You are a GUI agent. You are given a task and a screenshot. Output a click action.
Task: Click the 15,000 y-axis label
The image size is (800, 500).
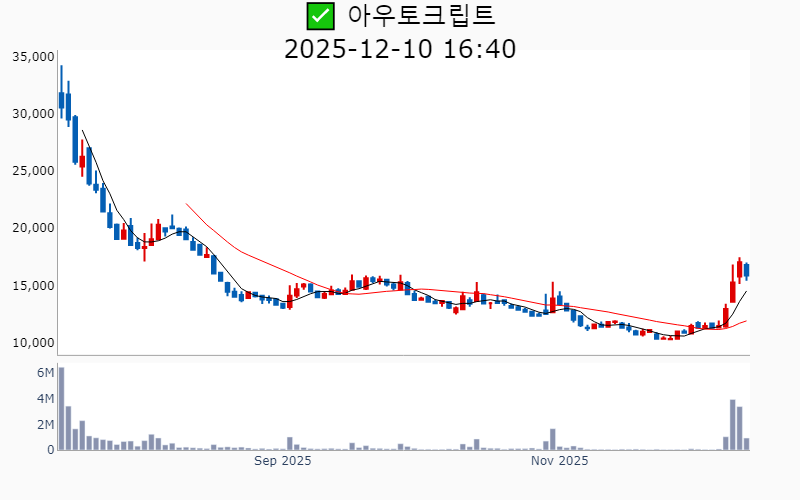click(x=32, y=286)
